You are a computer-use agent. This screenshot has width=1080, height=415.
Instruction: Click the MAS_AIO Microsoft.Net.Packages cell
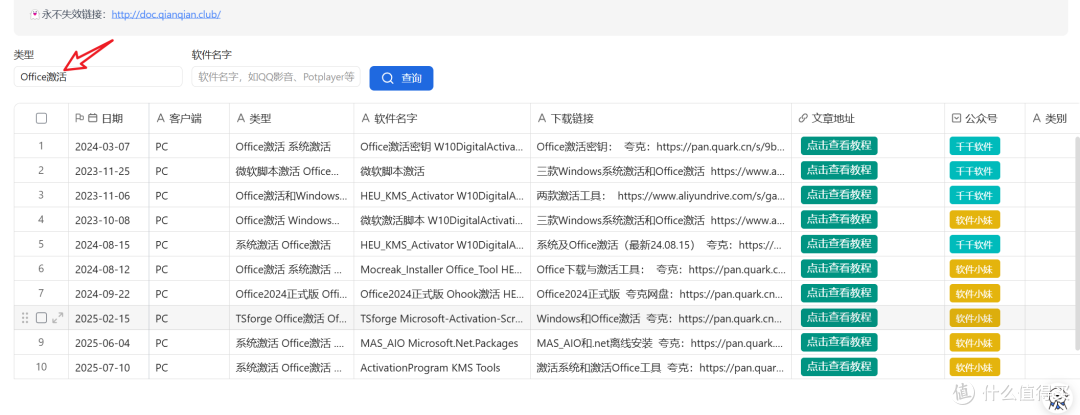(442, 343)
